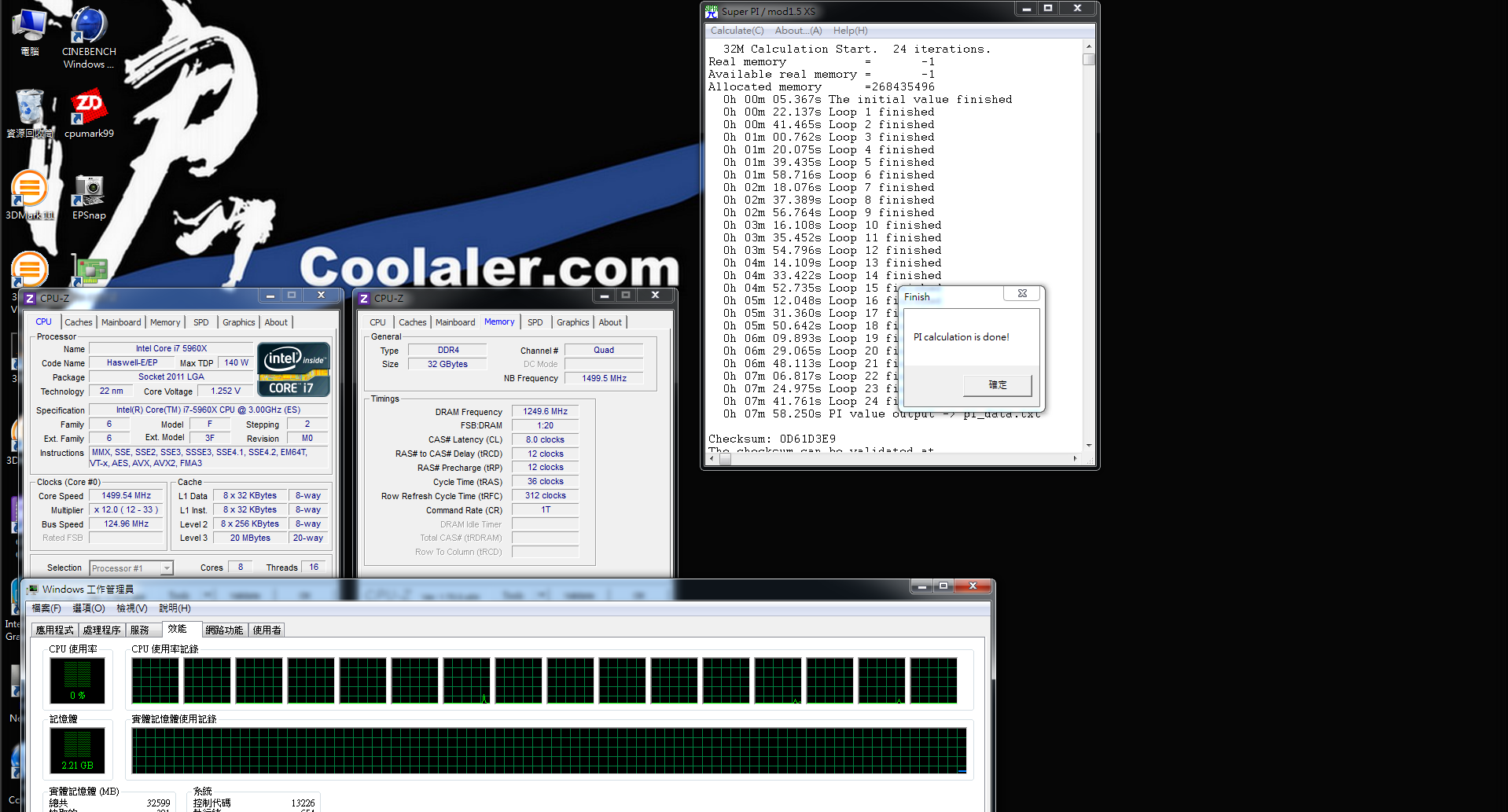Open the About menu in Super PI
Screen dimensions: 1508x812
click(x=798, y=31)
